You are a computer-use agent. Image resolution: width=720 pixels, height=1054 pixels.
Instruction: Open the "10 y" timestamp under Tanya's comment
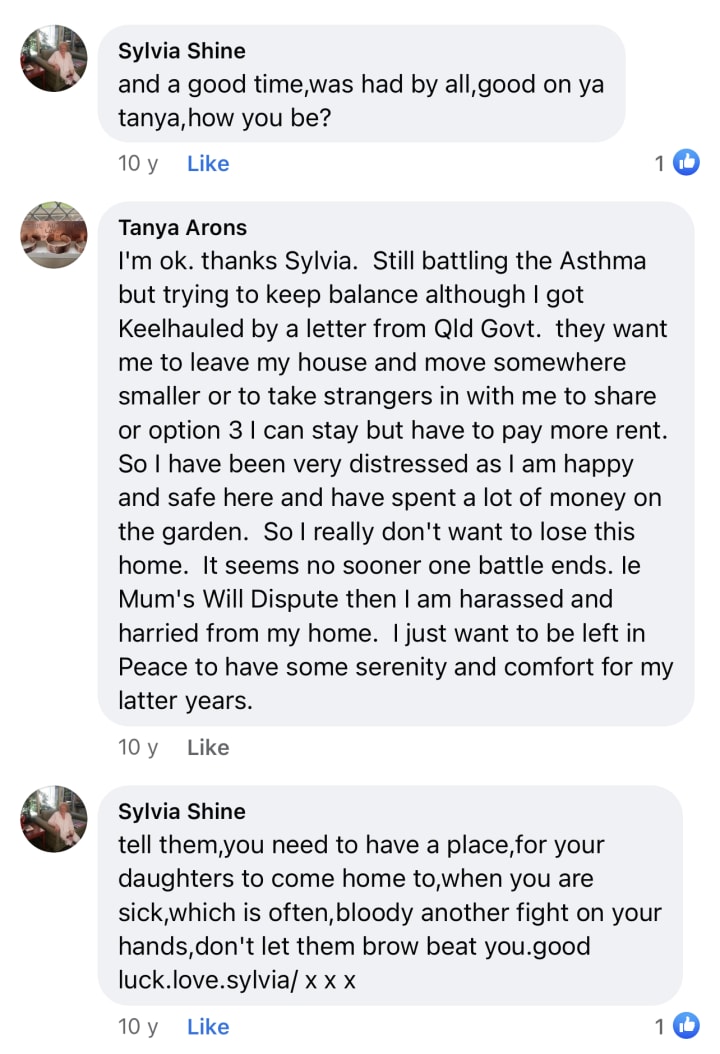(x=138, y=748)
